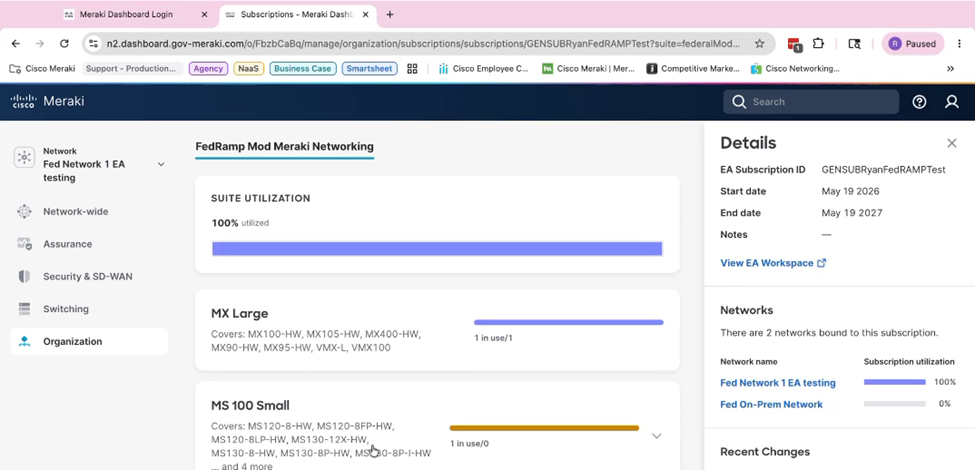Click the browser Back arrow
975x470 pixels.
pyautogui.click(x=16, y=44)
